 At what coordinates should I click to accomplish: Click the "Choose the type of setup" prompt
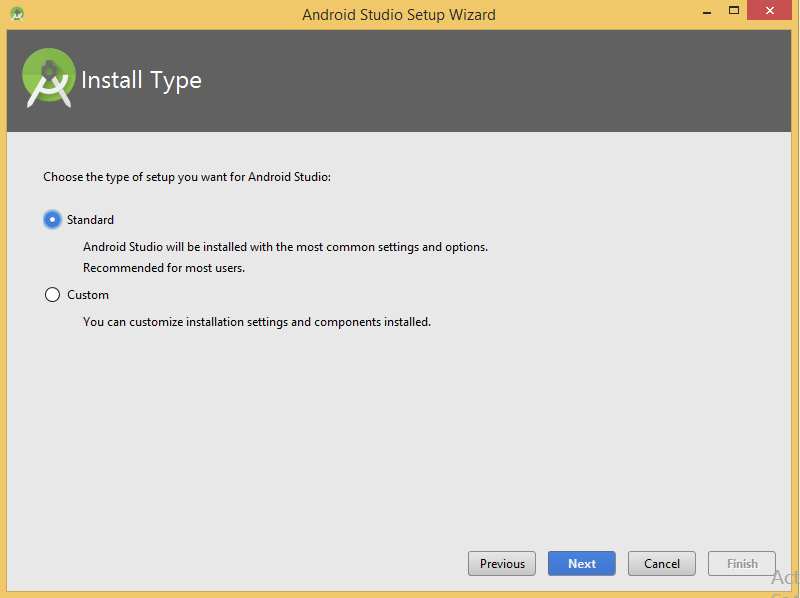[x=186, y=177]
